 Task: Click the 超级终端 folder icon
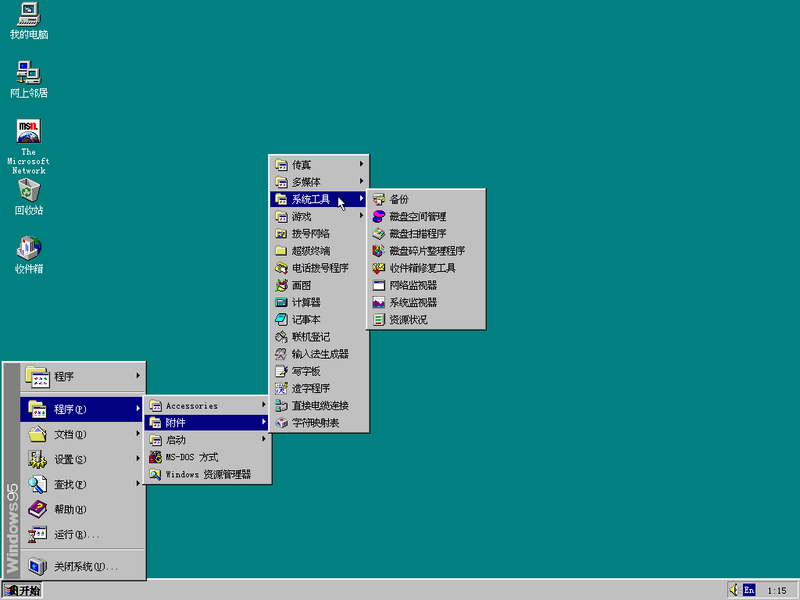(x=281, y=251)
